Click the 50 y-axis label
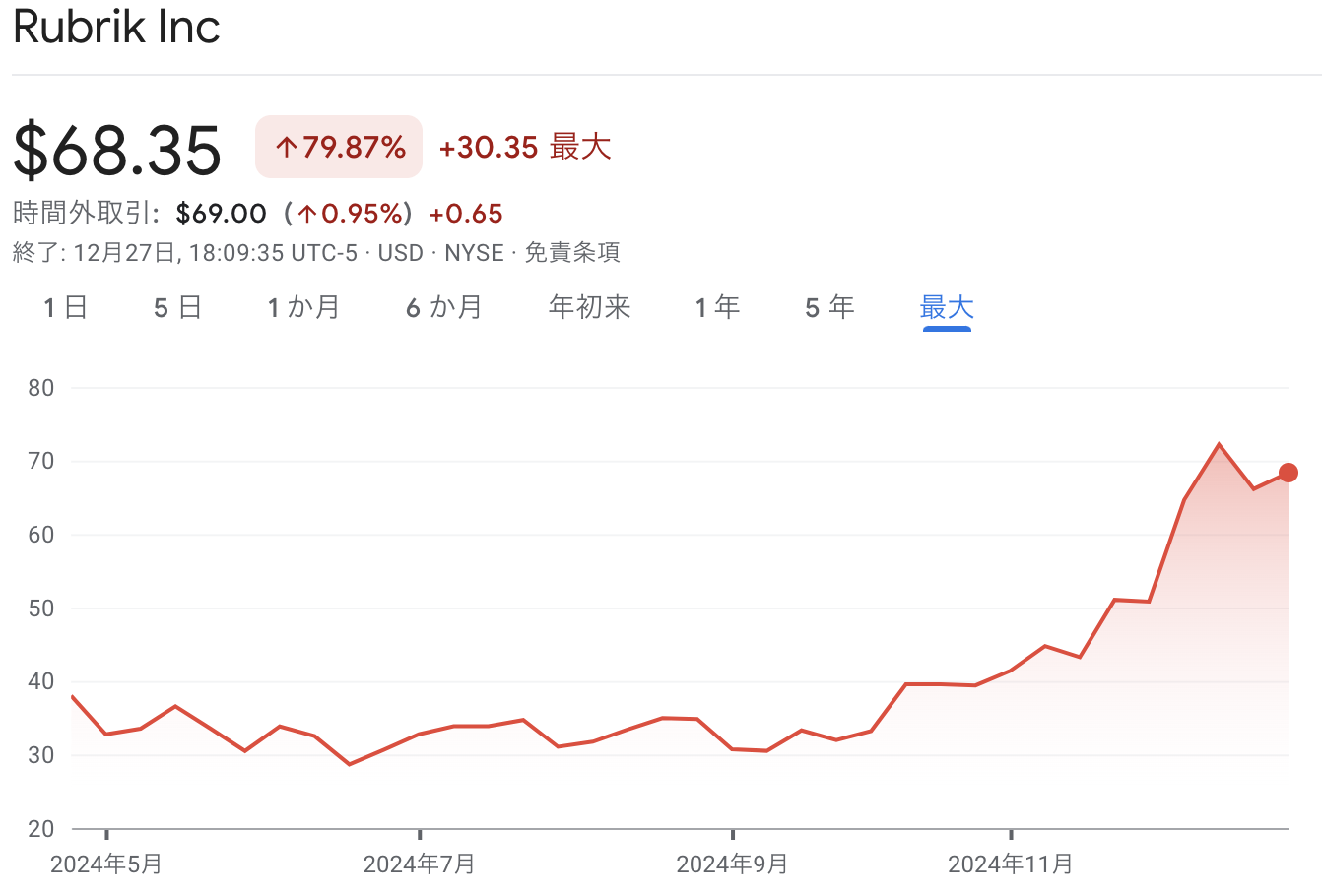 (x=41, y=608)
